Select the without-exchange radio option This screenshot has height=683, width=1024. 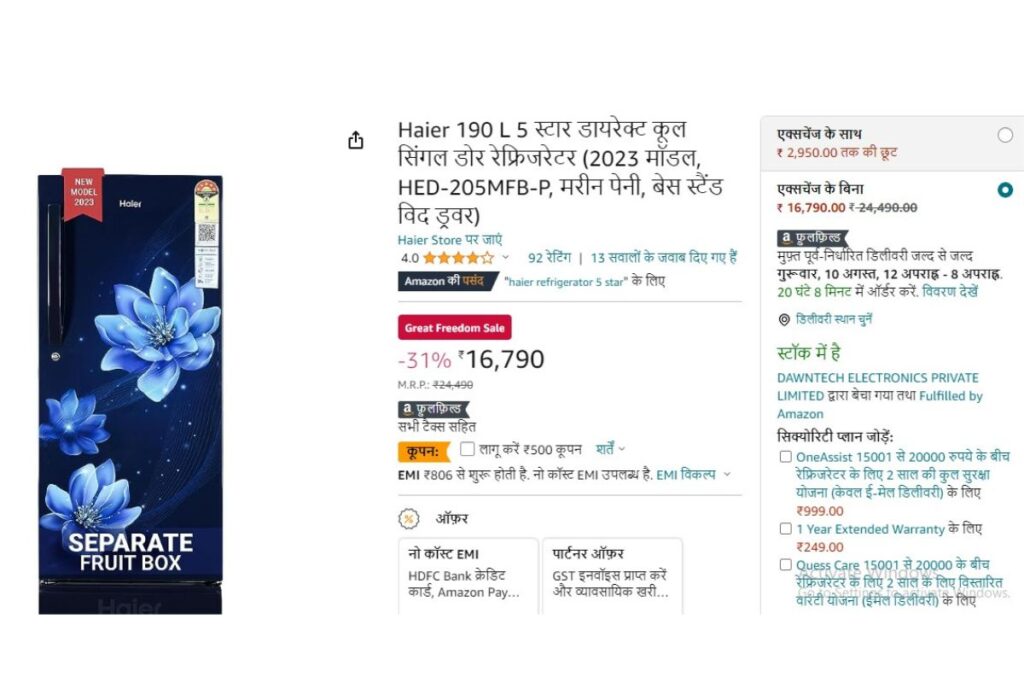click(1005, 190)
